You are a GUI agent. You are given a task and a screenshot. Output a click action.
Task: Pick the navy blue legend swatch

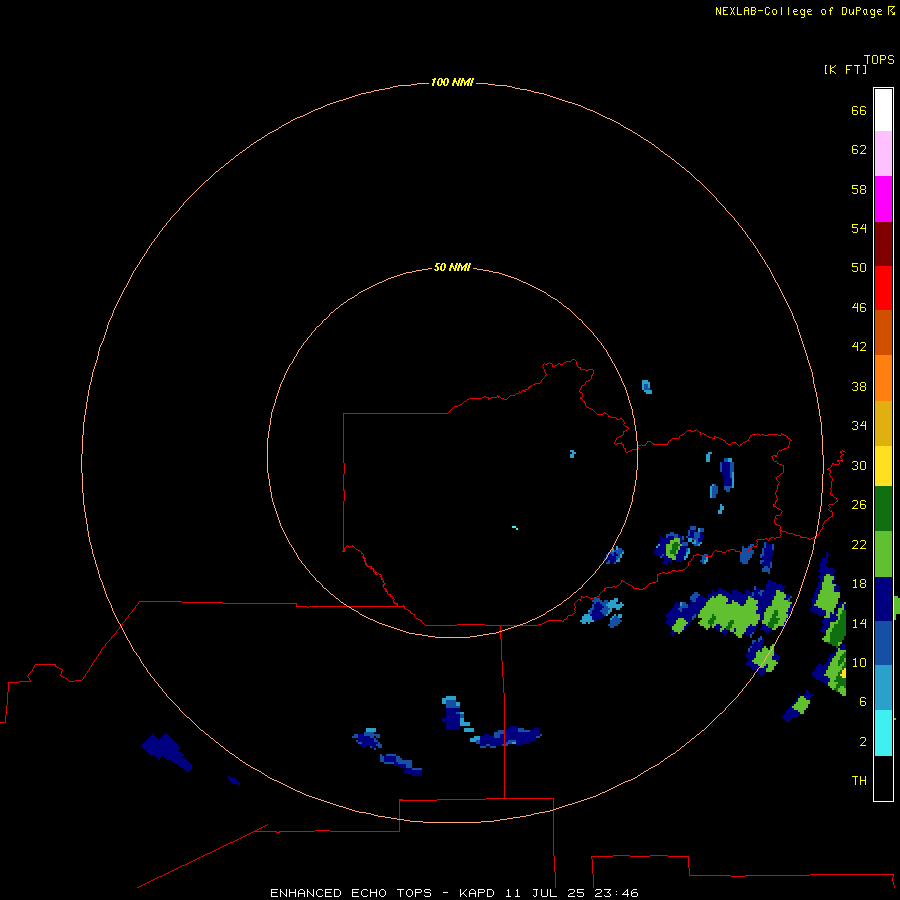click(x=883, y=599)
